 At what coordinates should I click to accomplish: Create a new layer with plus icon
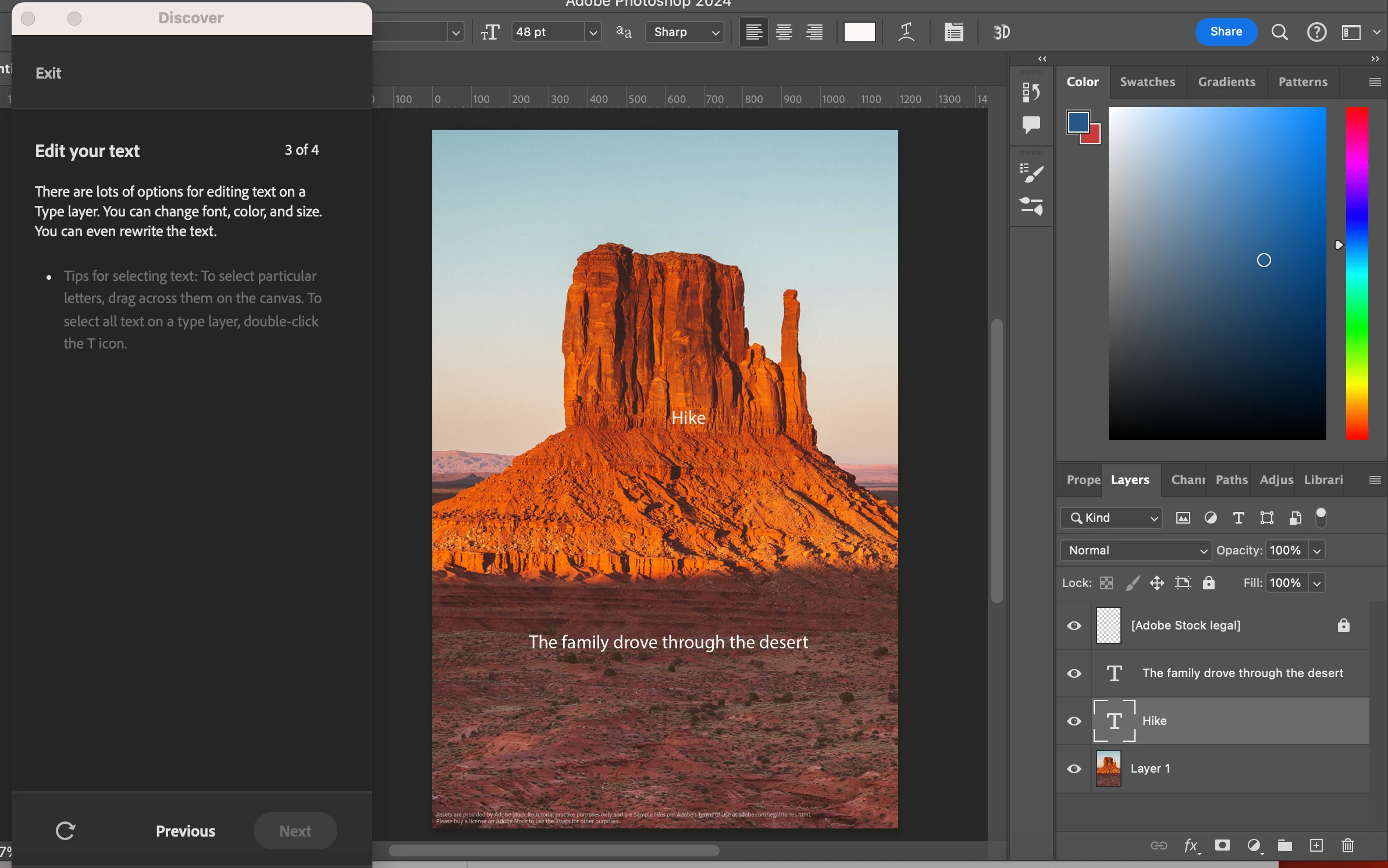1316,845
